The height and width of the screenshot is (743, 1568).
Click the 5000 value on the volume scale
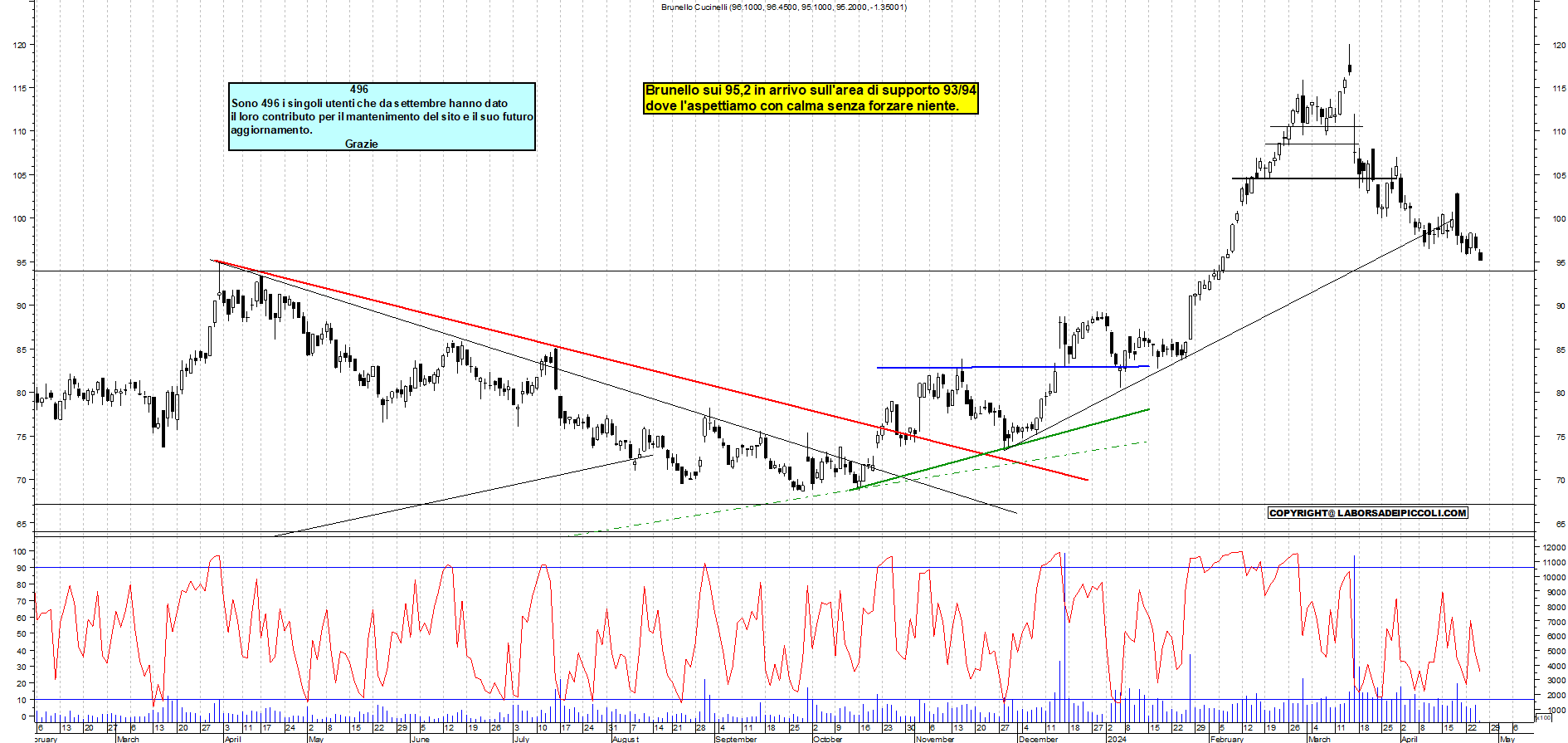pyautogui.click(x=1556, y=652)
